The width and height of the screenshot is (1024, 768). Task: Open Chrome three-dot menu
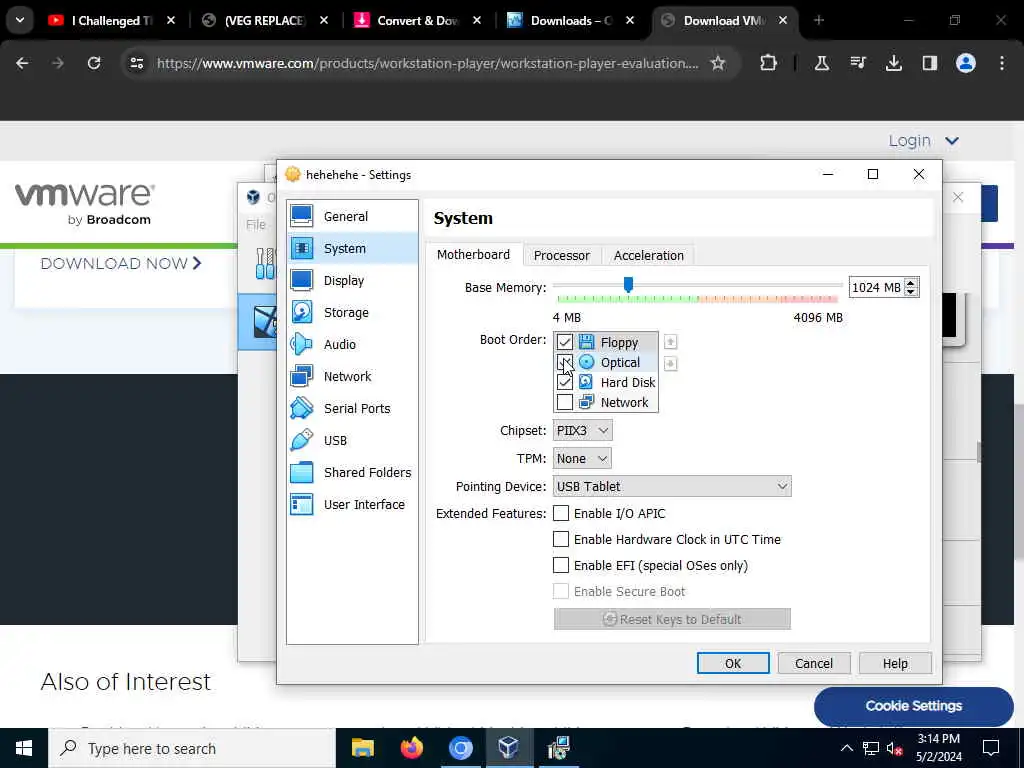(x=1002, y=63)
